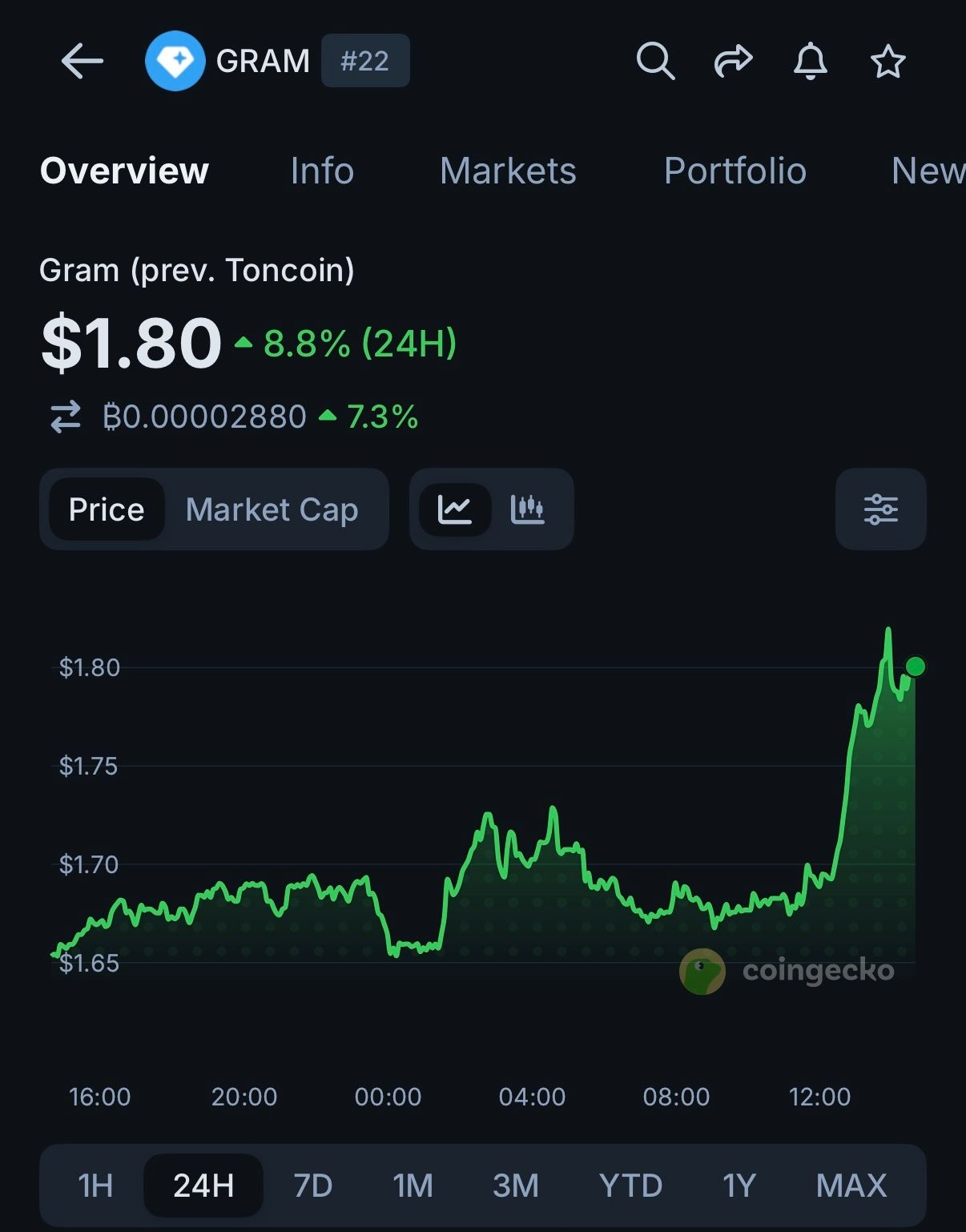Select the Price chart option
This screenshot has width=966, height=1232.
[107, 509]
